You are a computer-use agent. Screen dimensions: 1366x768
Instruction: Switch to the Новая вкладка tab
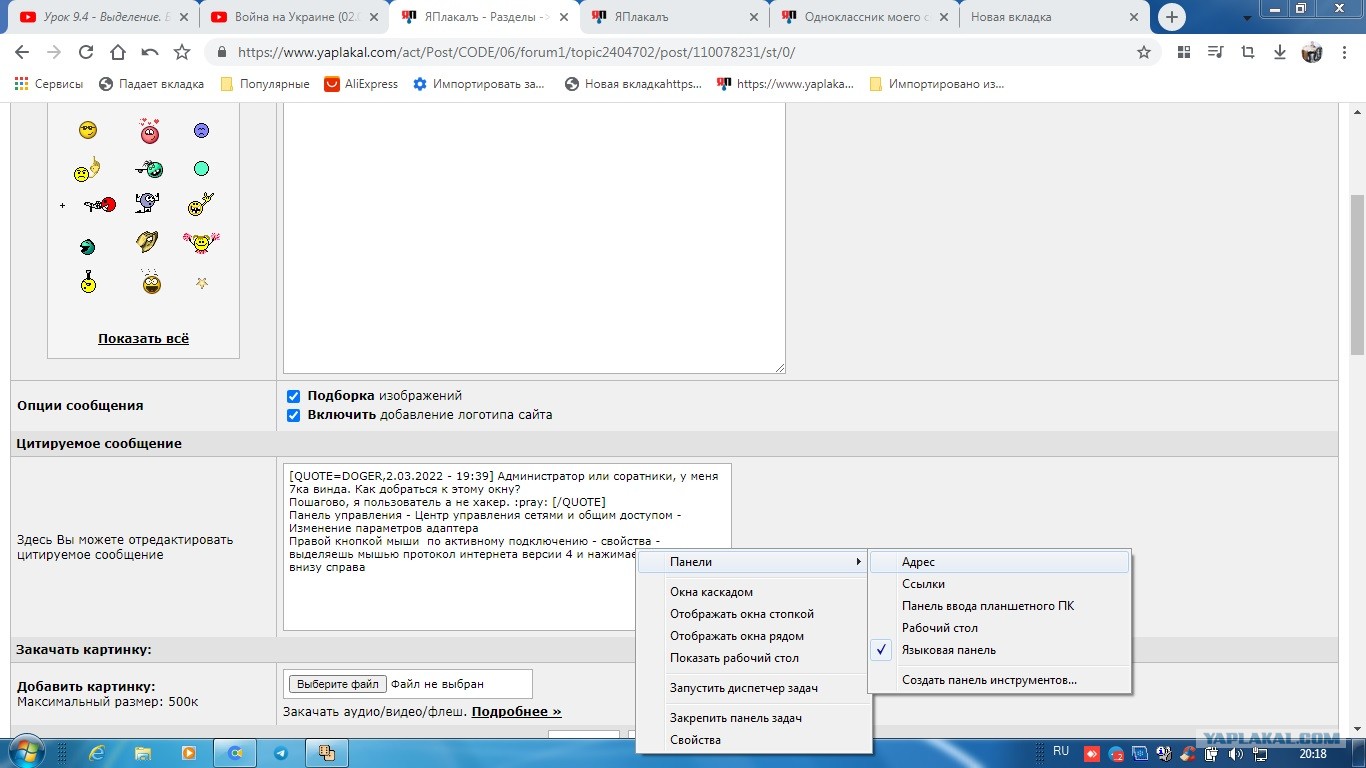(1053, 17)
